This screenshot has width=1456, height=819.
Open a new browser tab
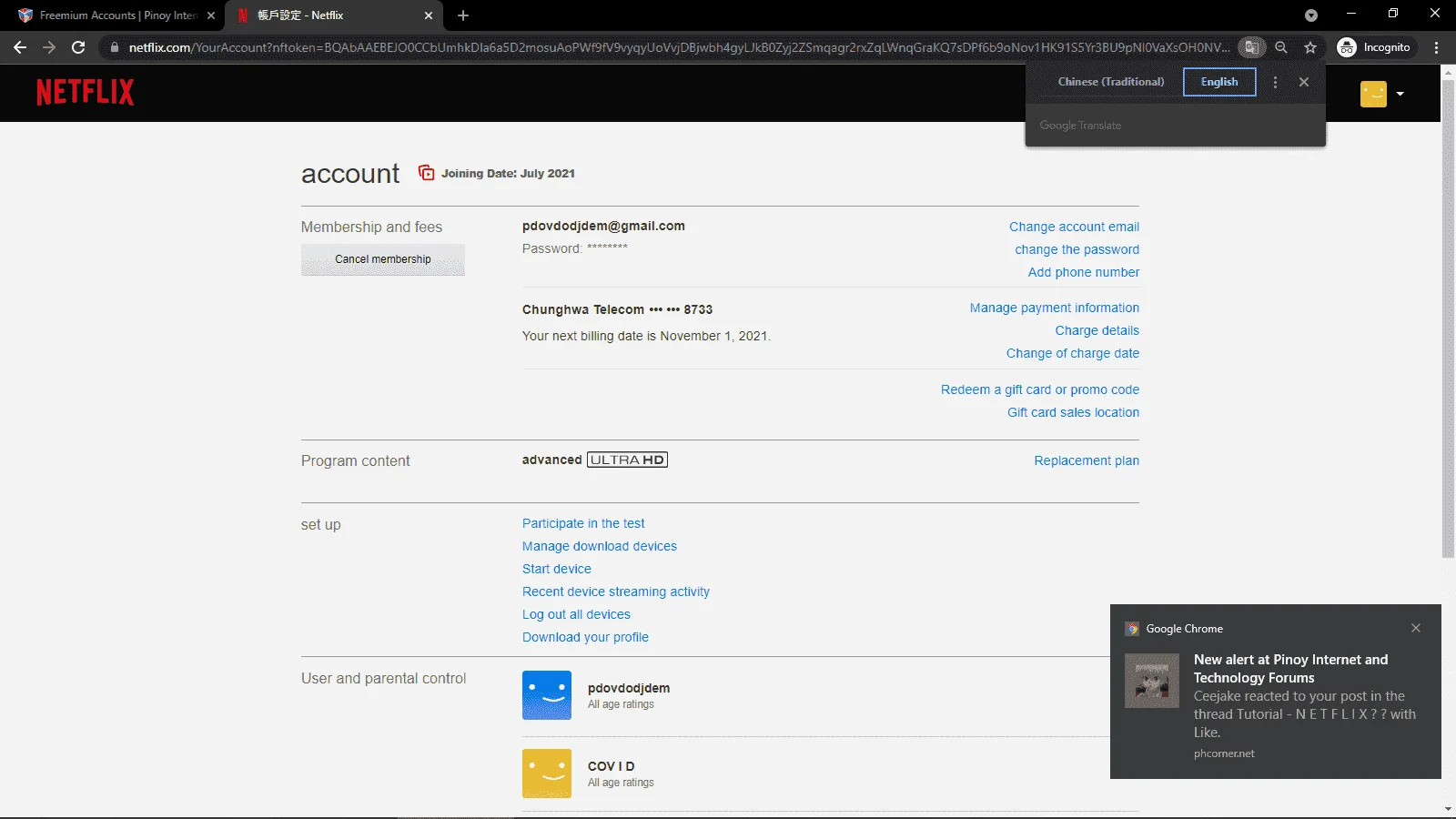click(463, 15)
